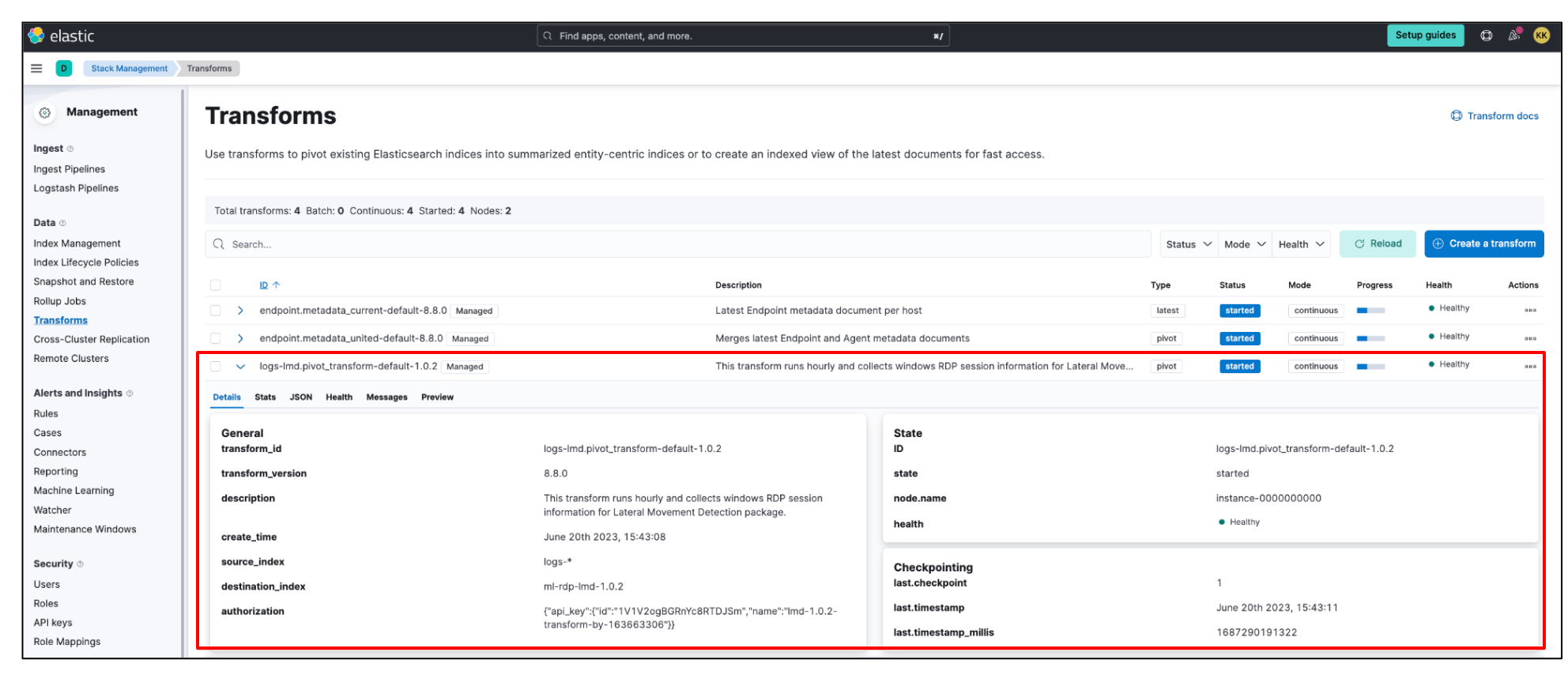1568x686 pixels.
Task: Open Setup guides
Action: pos(1425,36)
